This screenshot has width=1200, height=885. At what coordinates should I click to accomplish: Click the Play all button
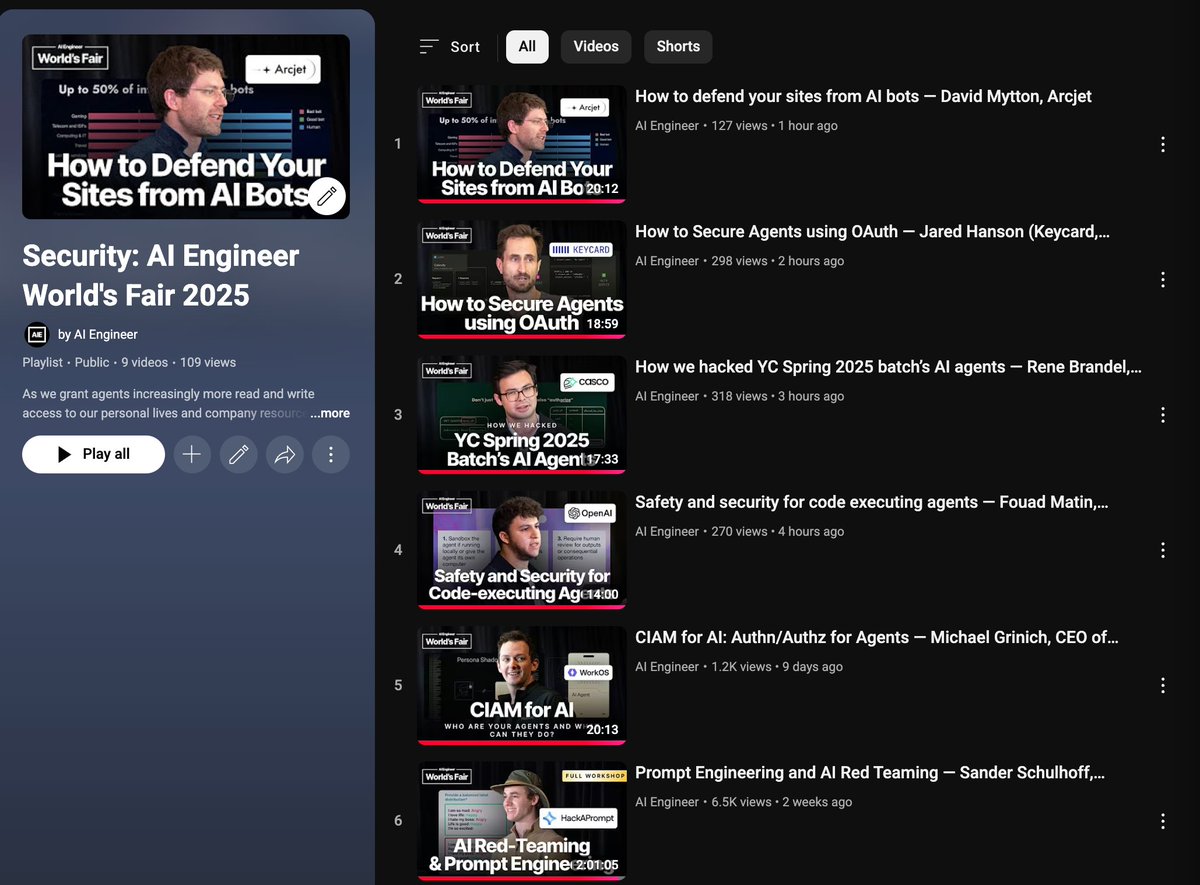[x=93, y=454]
